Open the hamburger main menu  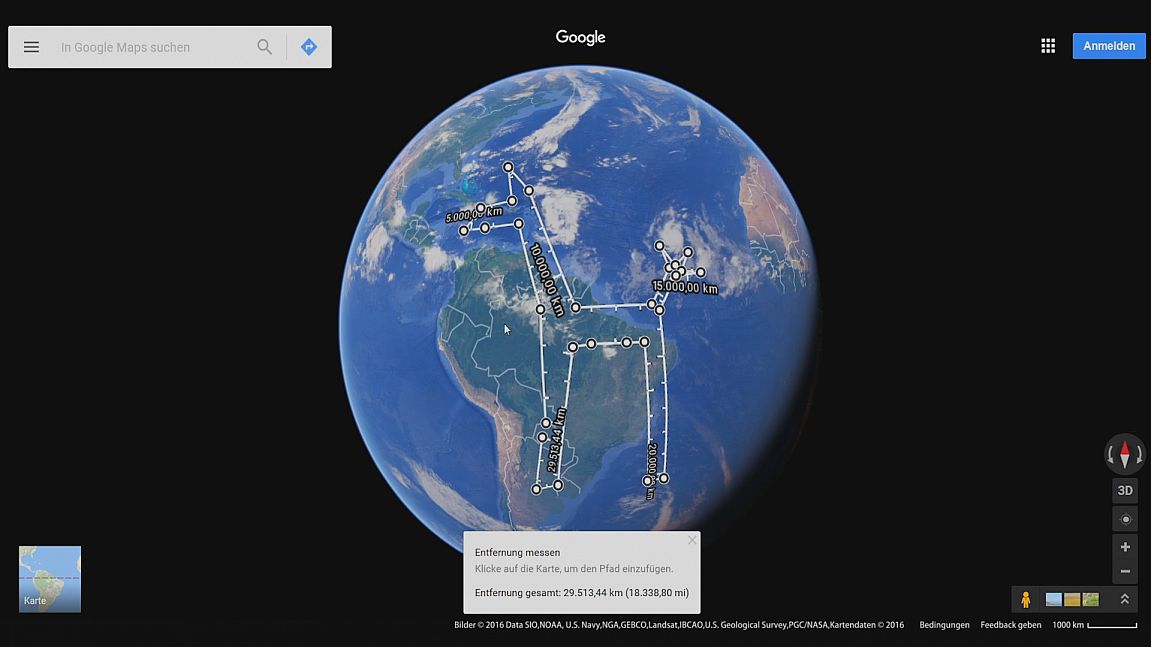31,47
